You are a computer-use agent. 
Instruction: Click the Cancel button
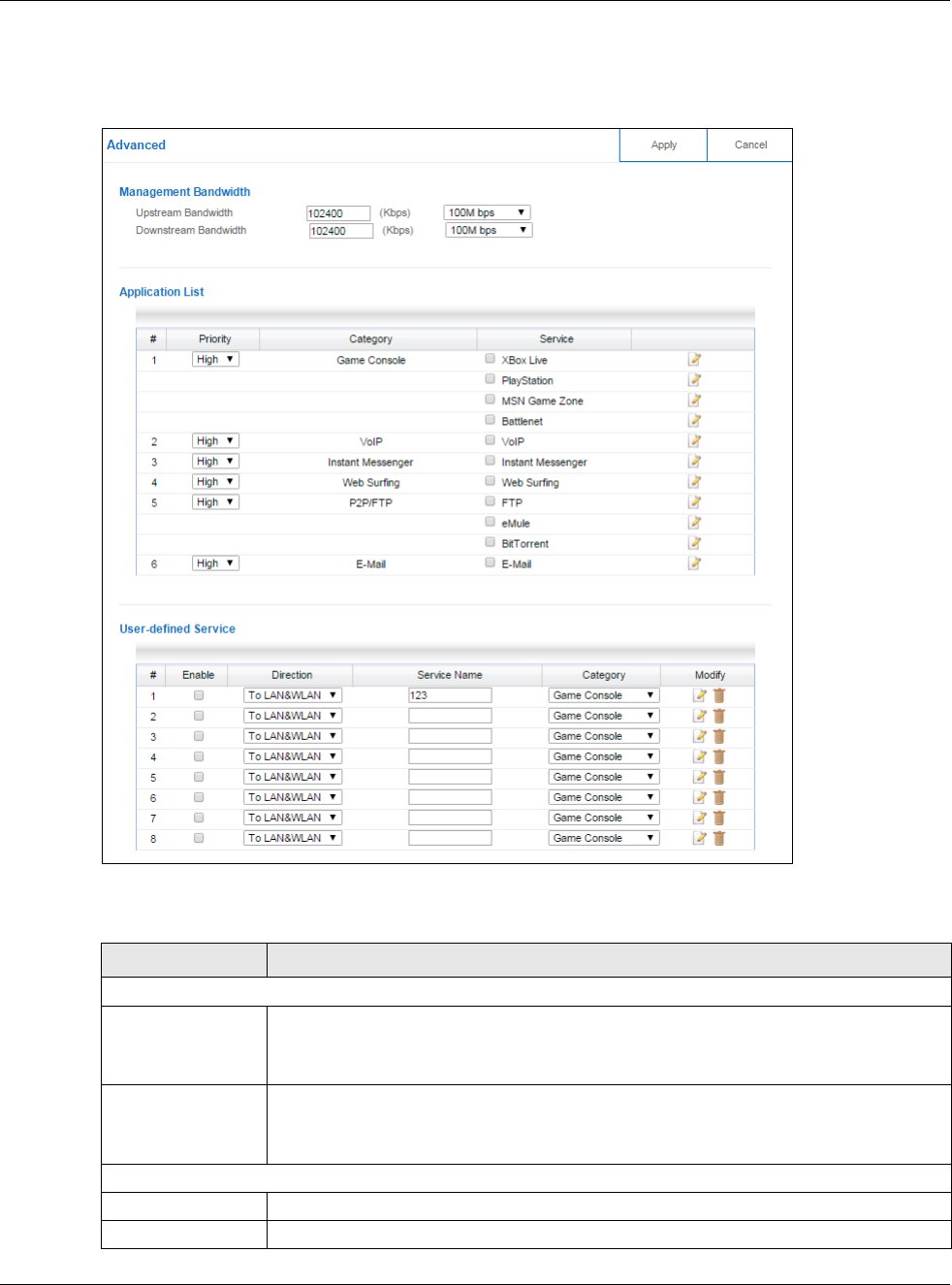click(750, 145)
